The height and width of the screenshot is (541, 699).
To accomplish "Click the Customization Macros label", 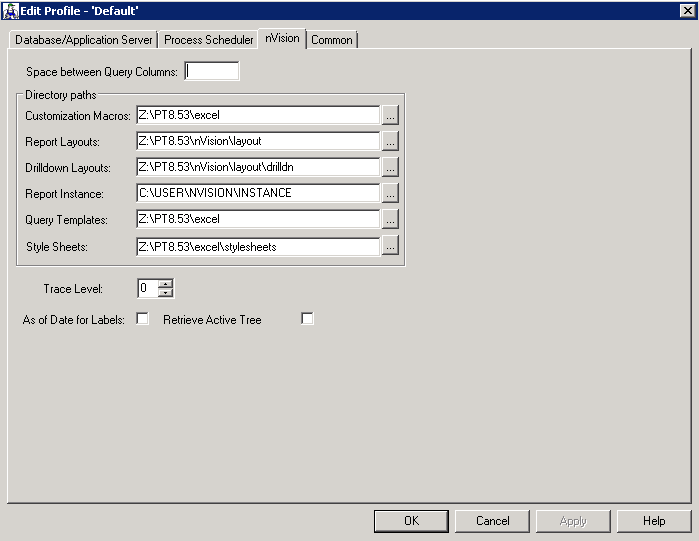I will point(78,116).
